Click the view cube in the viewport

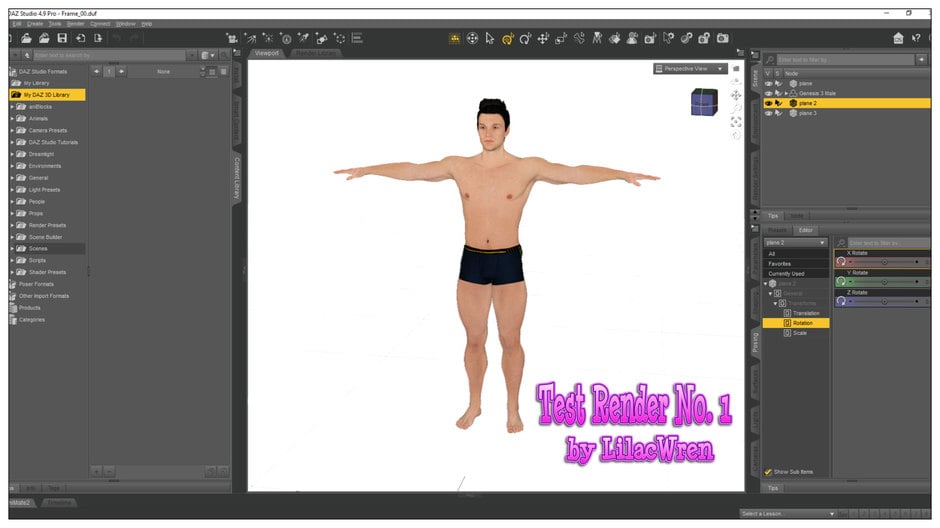[x=703, y=102]
